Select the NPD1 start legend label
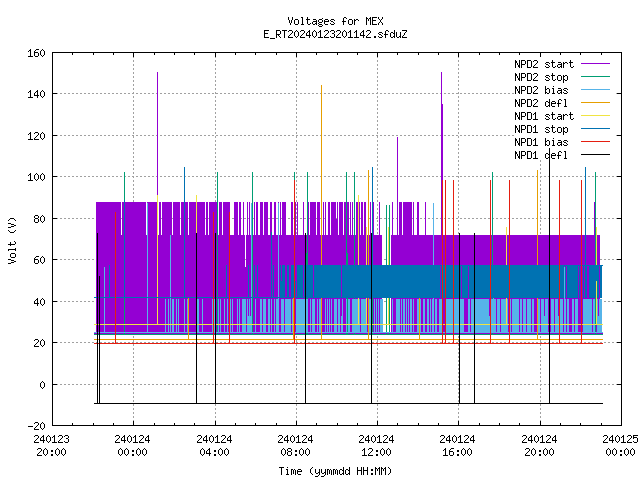Screen dimensions: 640x480 click(x=544, y=116)
